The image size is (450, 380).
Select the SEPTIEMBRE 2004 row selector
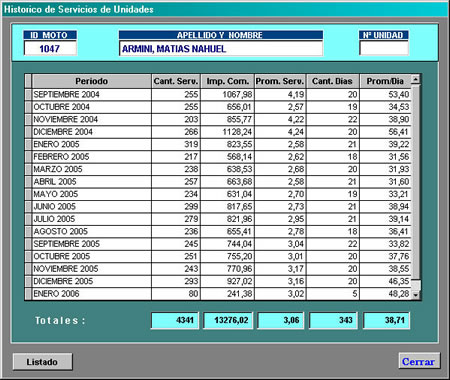click(28, 95)
